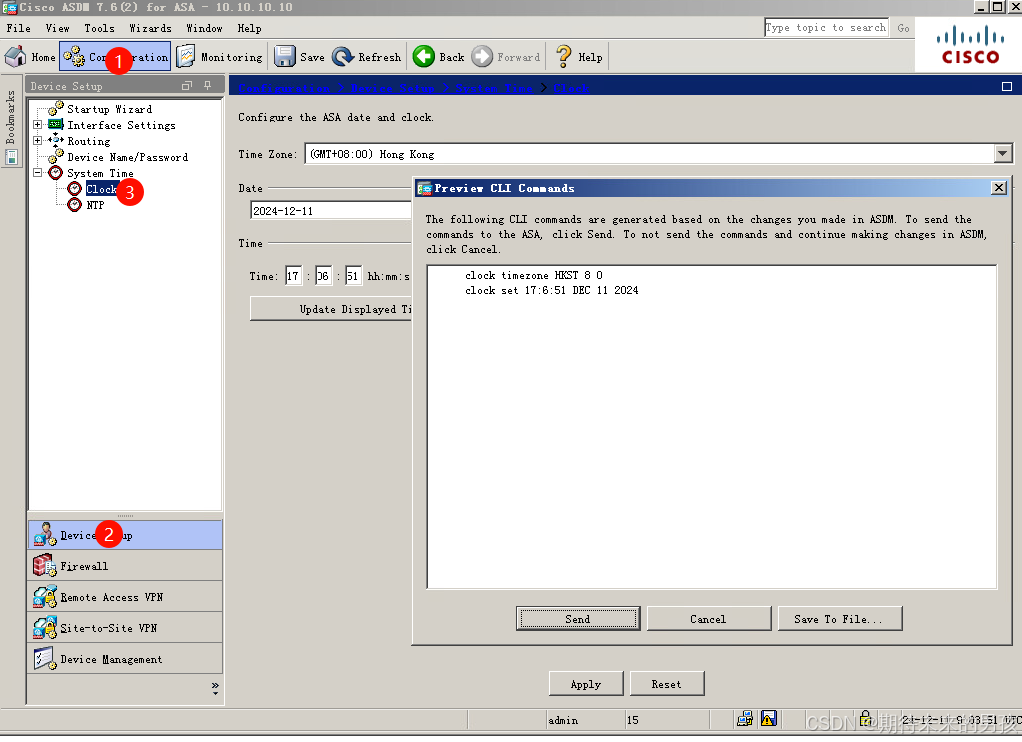Image resolution: width=1022 pixels, height=742 pixels.
Task: Maximize the configuration pane
Action: click(1007, 87)
